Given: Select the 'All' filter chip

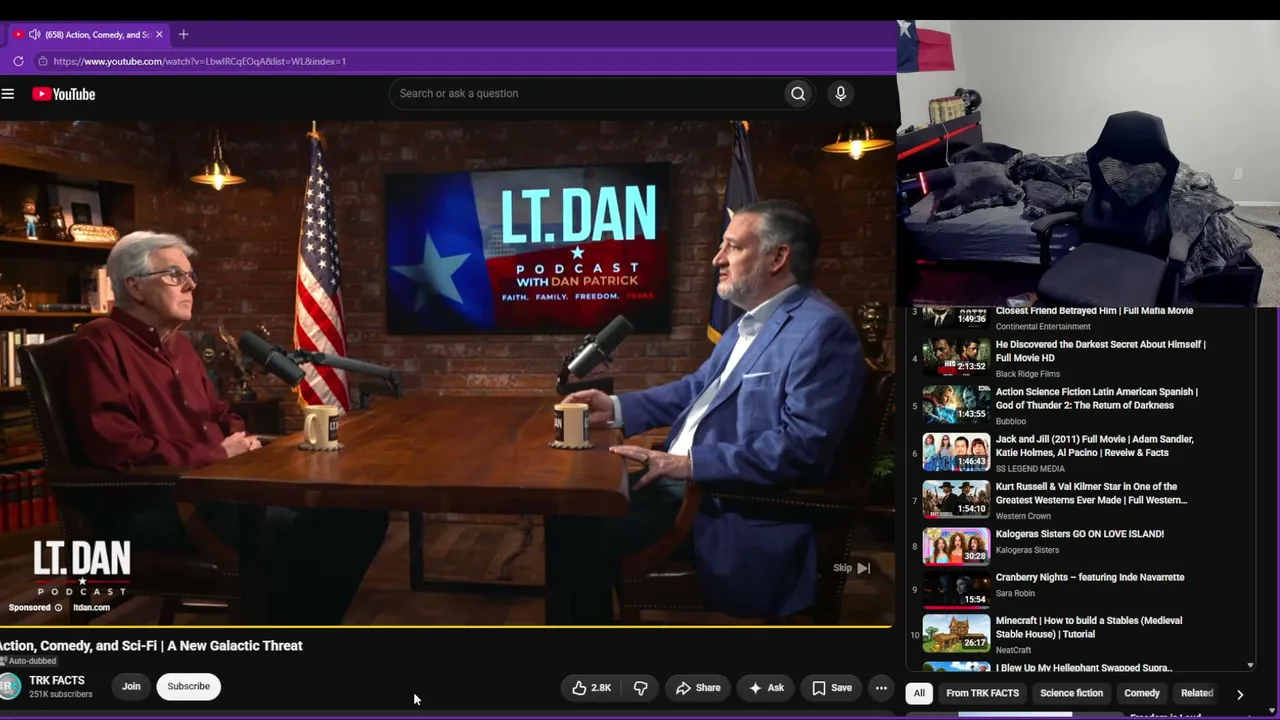Looking at the screenshot, I should (919, 693).
